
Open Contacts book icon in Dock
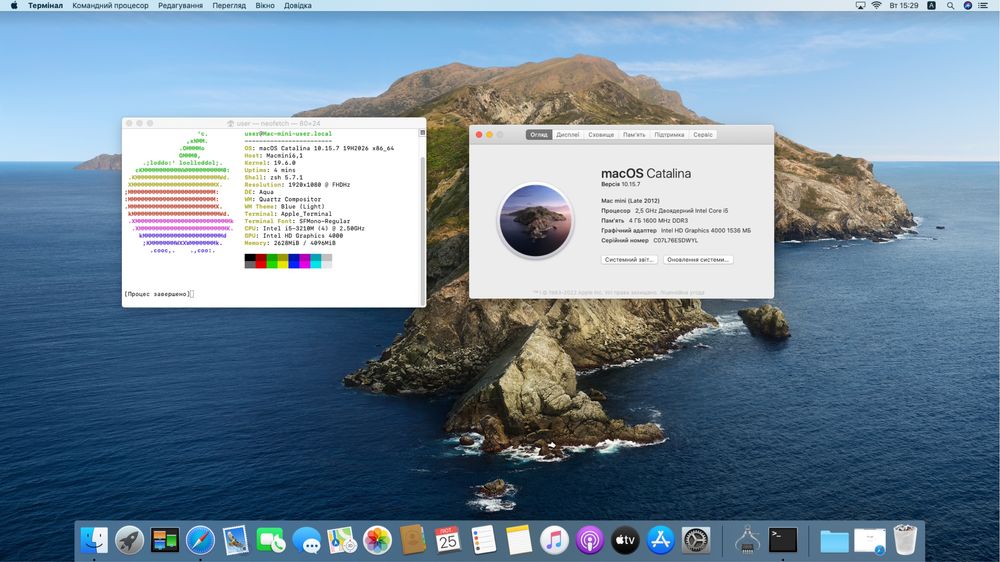click(413, 540)
